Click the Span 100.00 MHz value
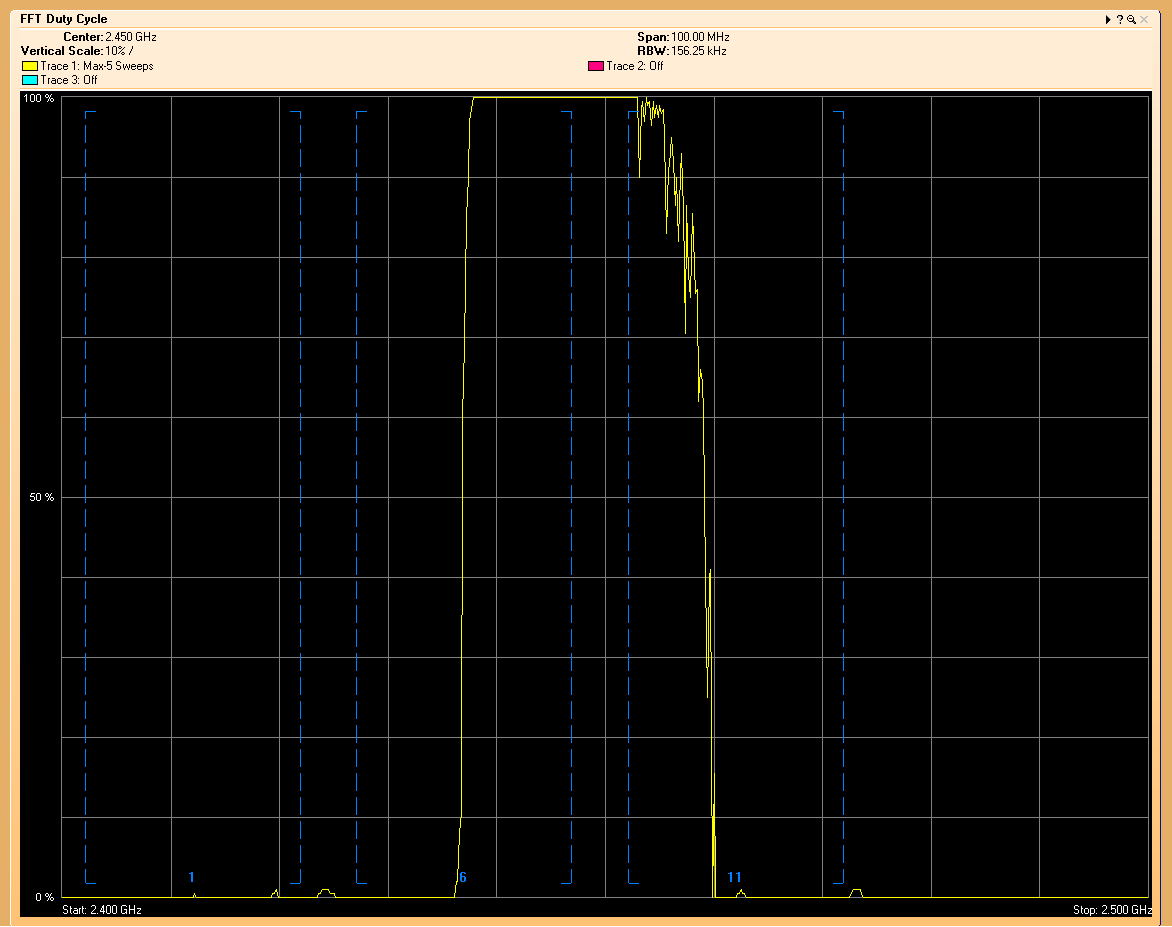This screenshot has height=927, width=1172. tap(700, 37)
